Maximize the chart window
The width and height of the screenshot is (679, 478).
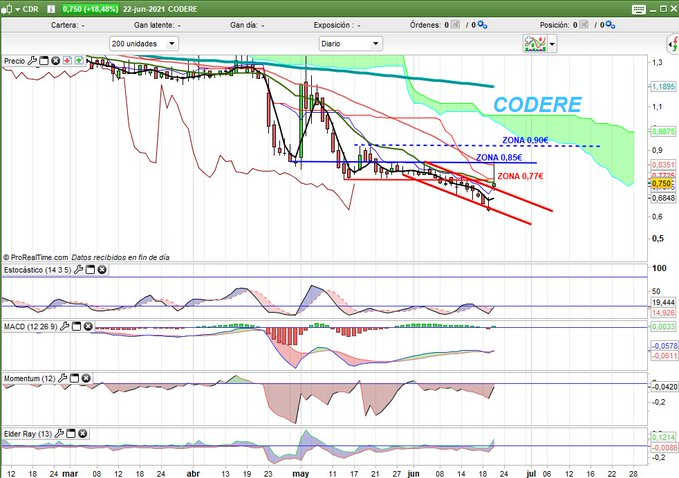click(x=663, y=9)
